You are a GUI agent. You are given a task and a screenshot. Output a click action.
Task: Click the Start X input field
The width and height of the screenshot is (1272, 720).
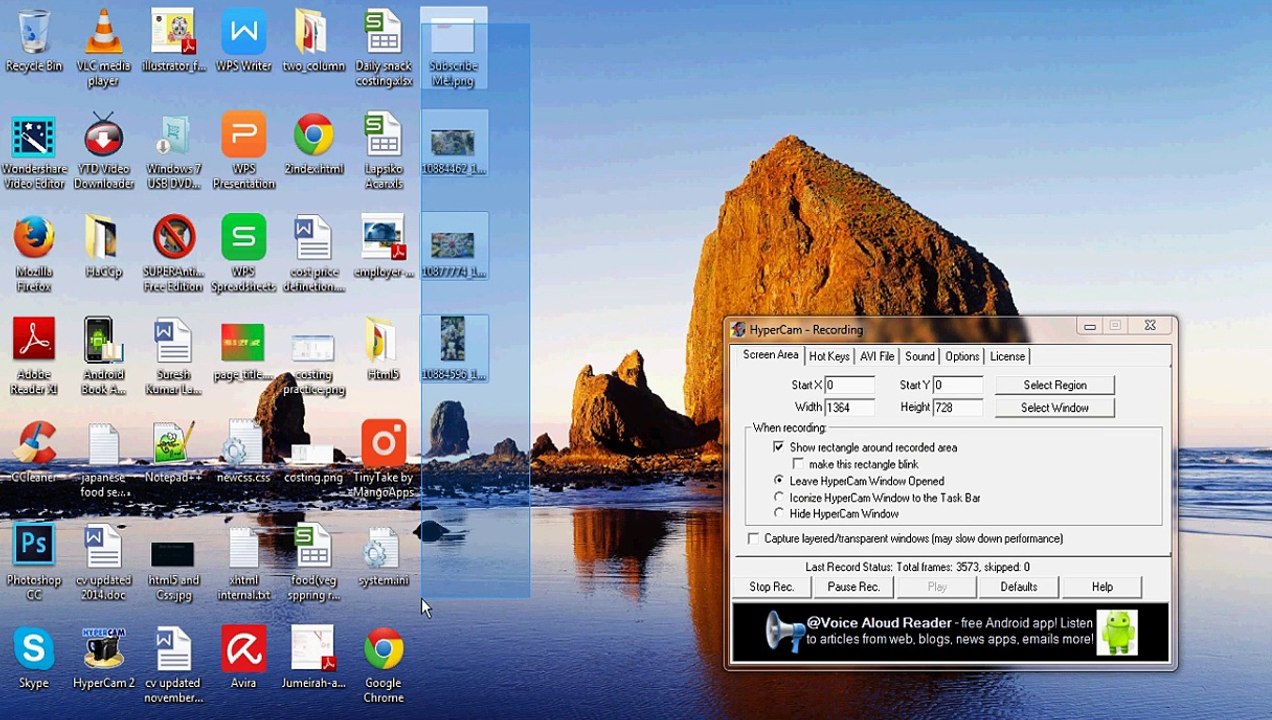[x=849, y=385]
